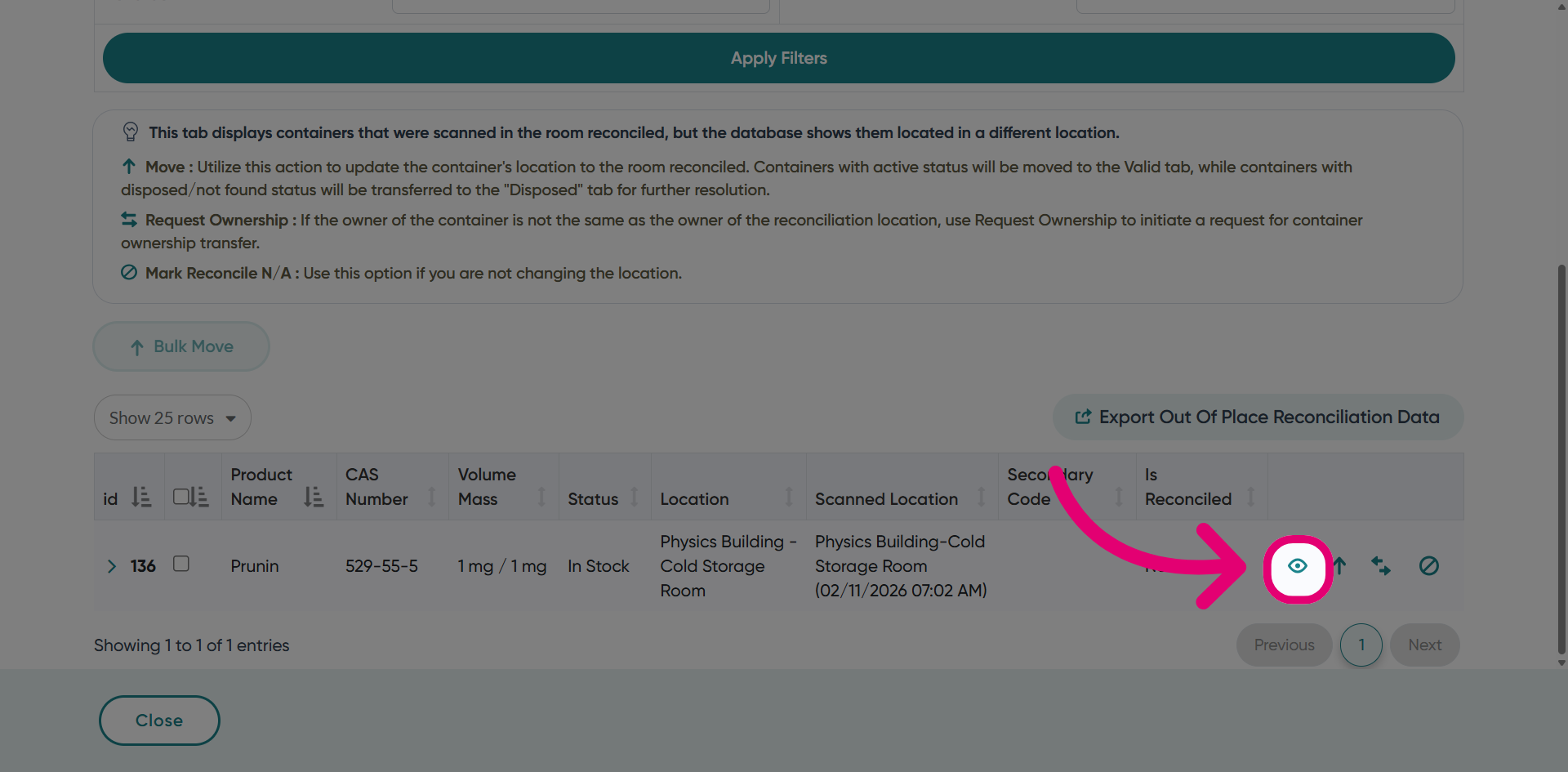Click the Bulk Move button
The width and height of the screenshot is (1568, 772).
coord(181,346)
